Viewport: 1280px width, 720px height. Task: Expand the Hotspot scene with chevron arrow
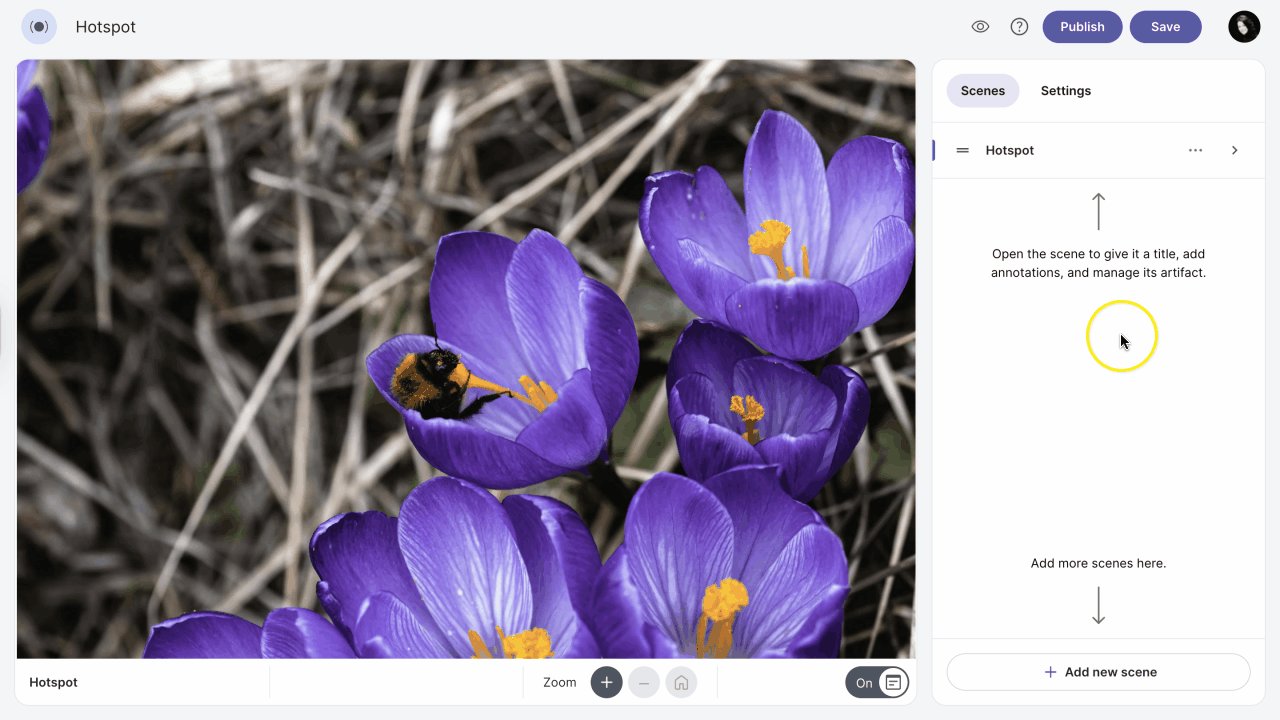pyautogui.click(x=1234, y=150)
